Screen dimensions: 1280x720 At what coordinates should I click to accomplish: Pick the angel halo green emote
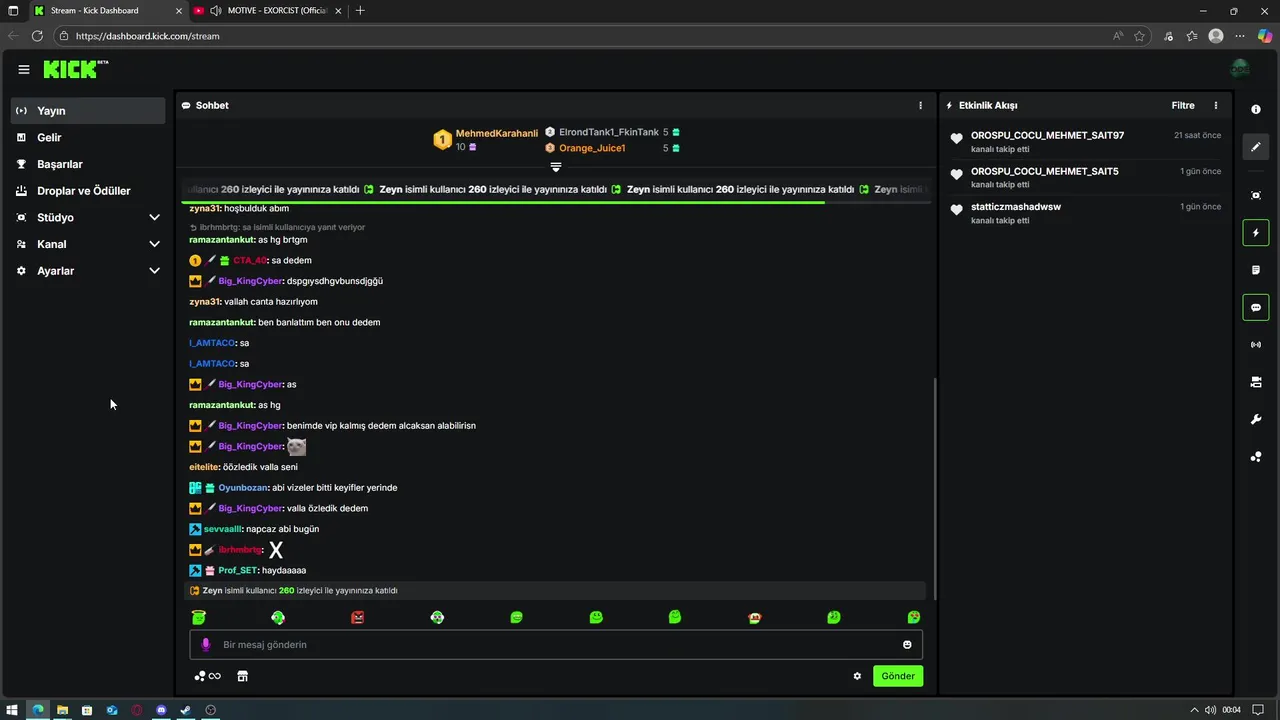(x=198, y=617)
